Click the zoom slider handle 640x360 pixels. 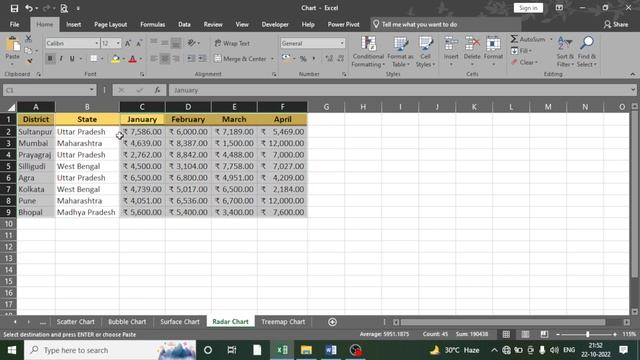pos(588,334)
